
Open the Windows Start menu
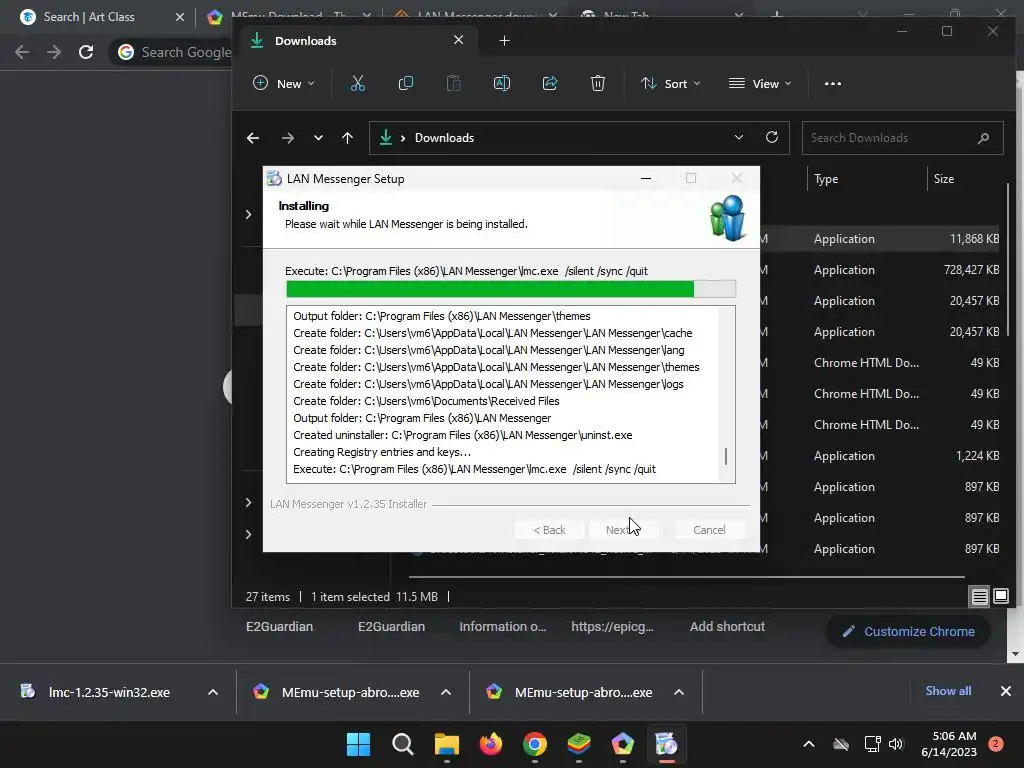[358, 744]
